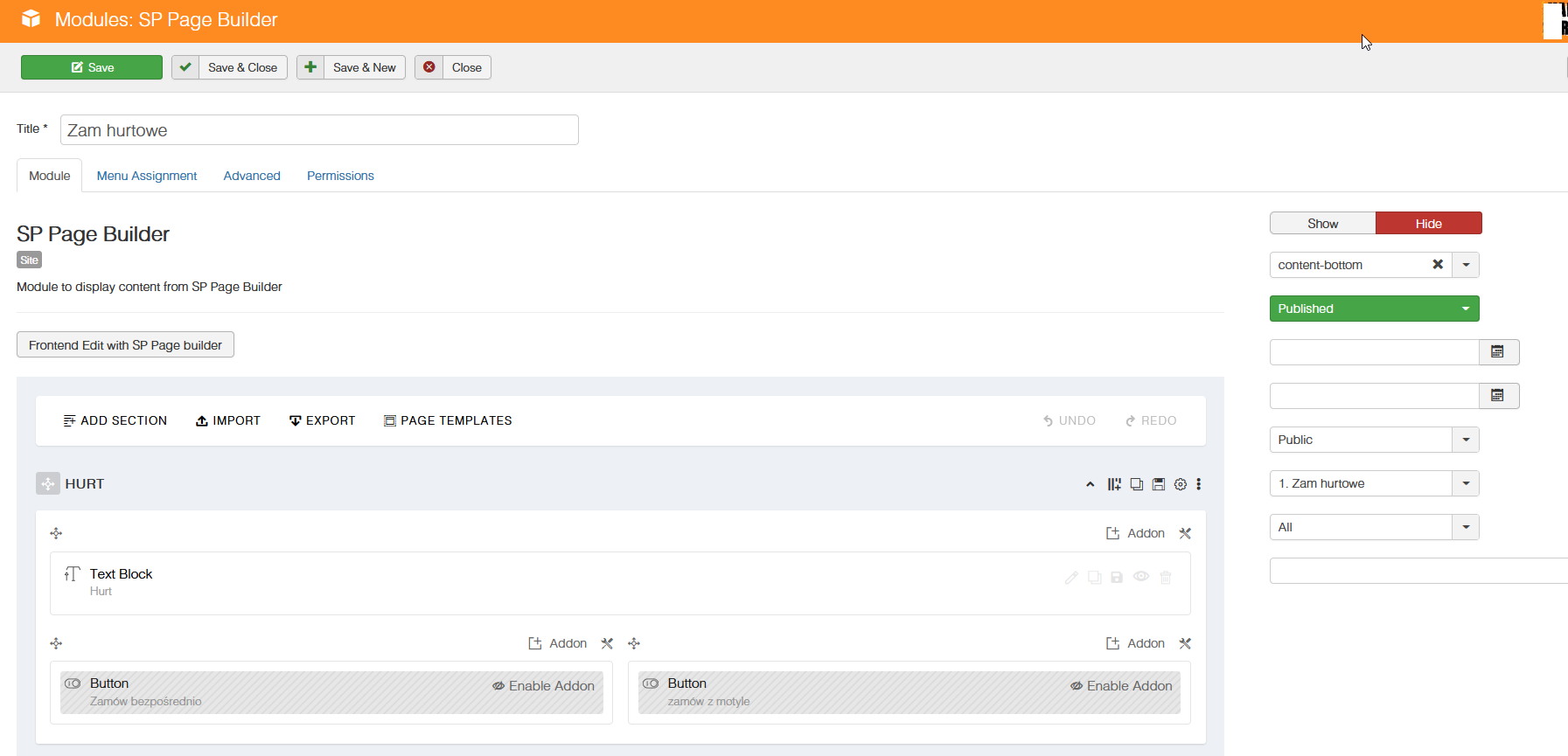Set the module title display to Hide
The height and width of the screenshot is (756, 1568).
1428,224
